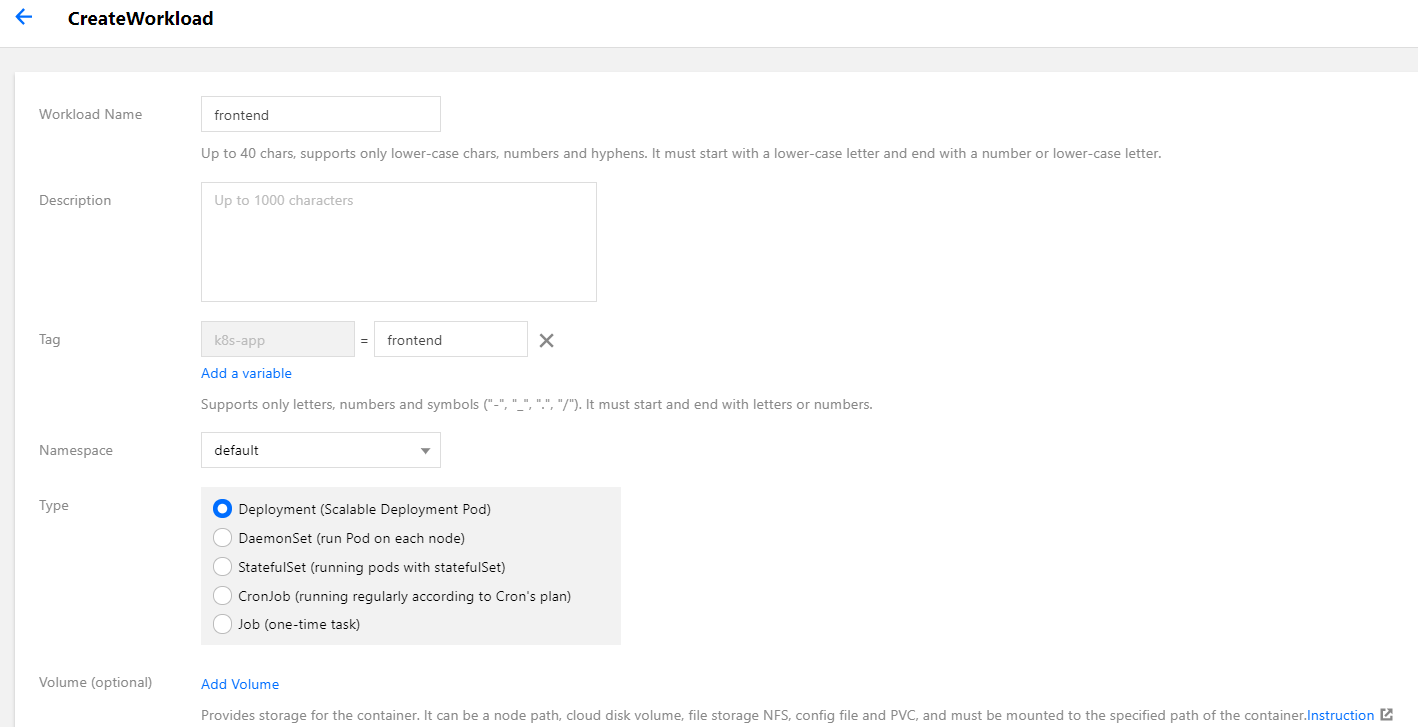Click the disabled k8s-app tag key field
This screenshot has width=1418, height=727.
tap(277, 340)
